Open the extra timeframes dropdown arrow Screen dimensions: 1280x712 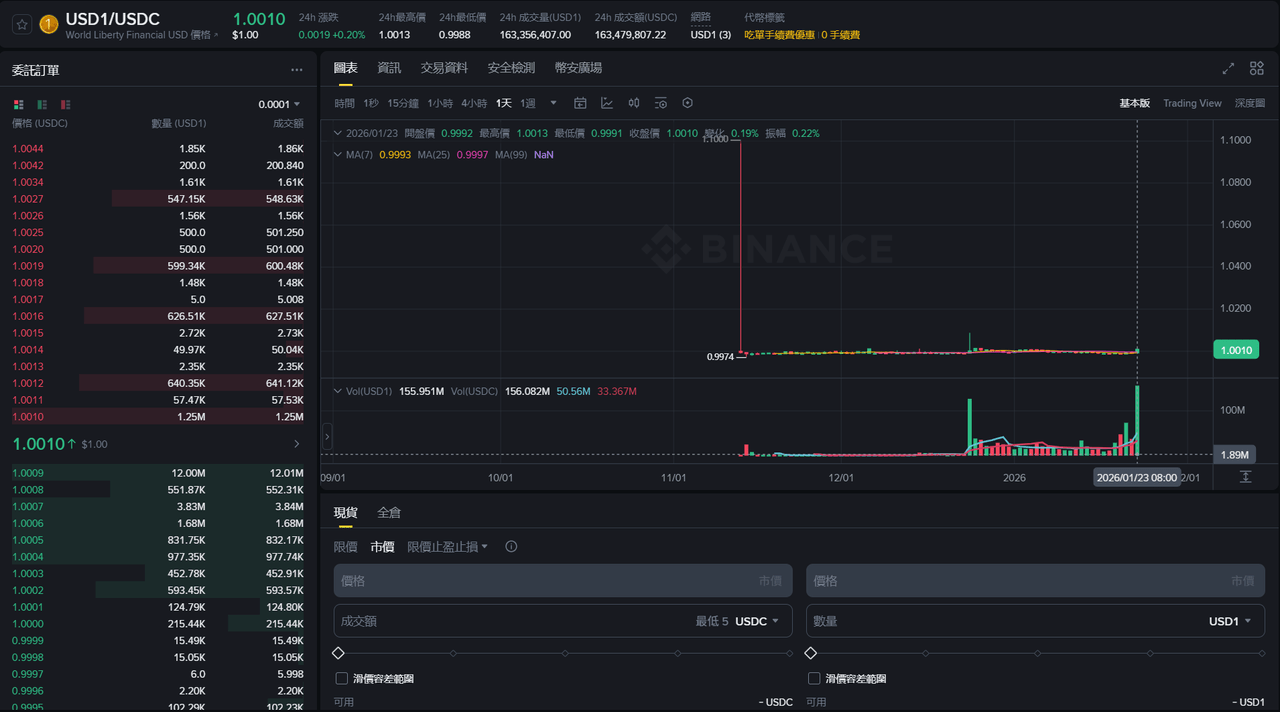click(553, 102)
